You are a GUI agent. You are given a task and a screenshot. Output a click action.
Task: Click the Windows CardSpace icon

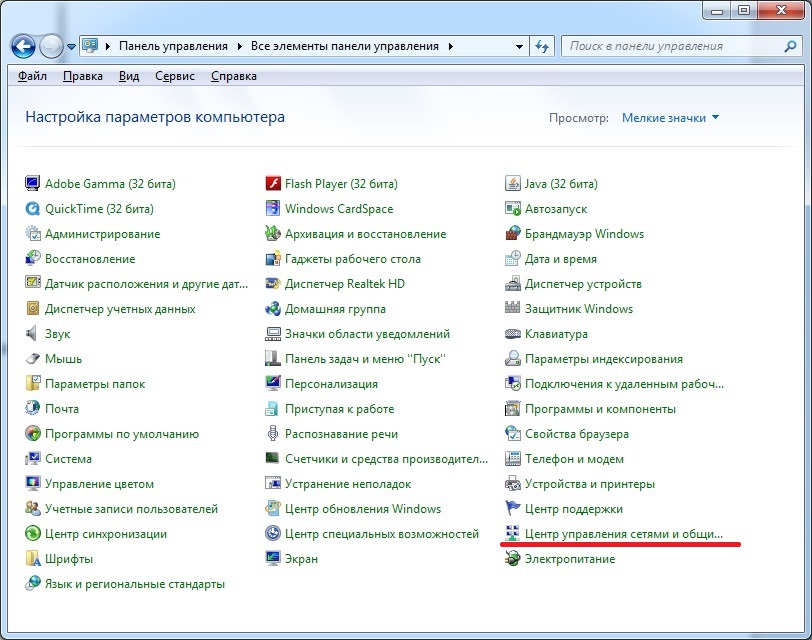point(272,209)
